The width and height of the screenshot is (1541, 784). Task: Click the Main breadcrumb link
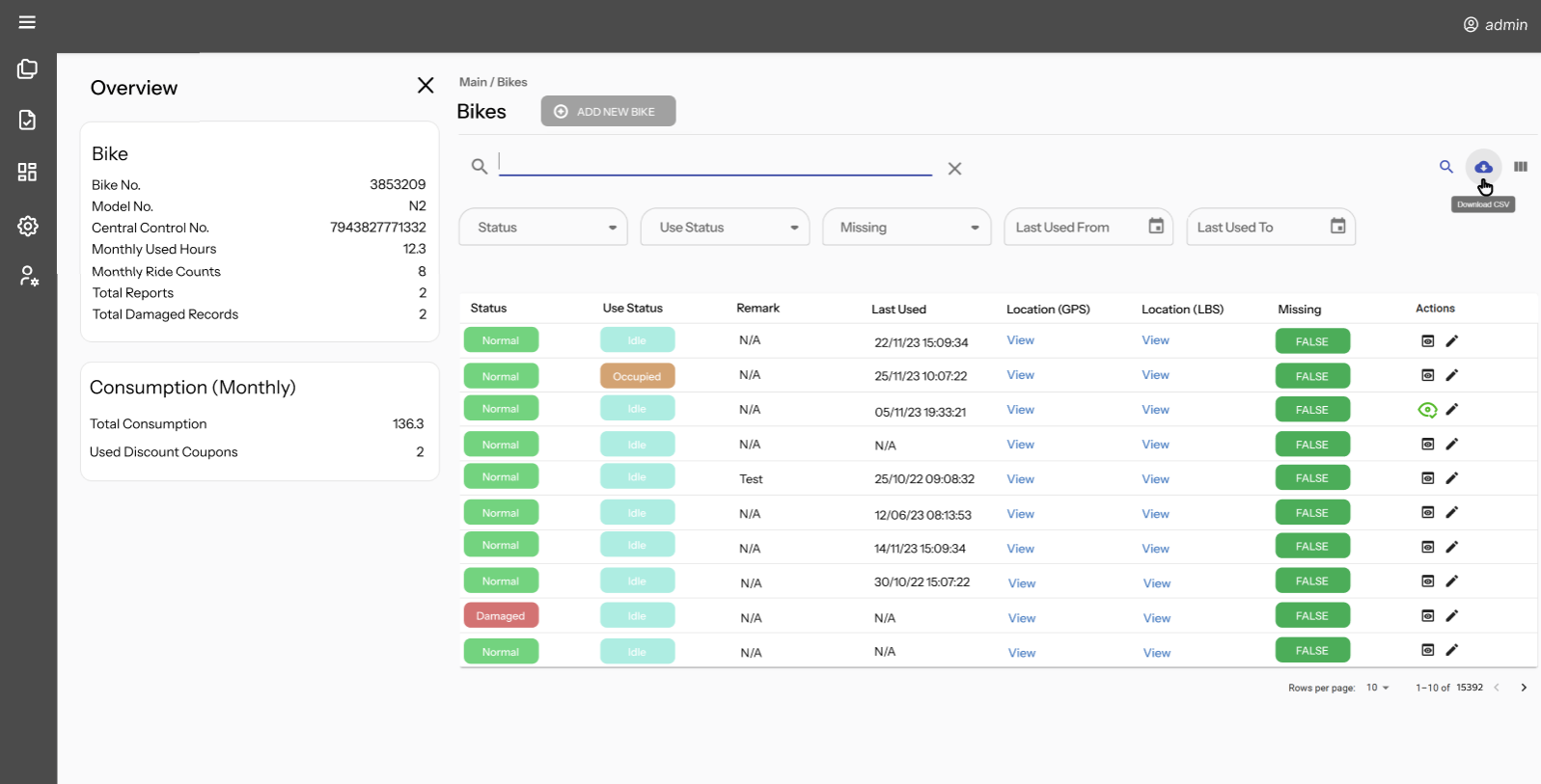(x=473, y=82)
